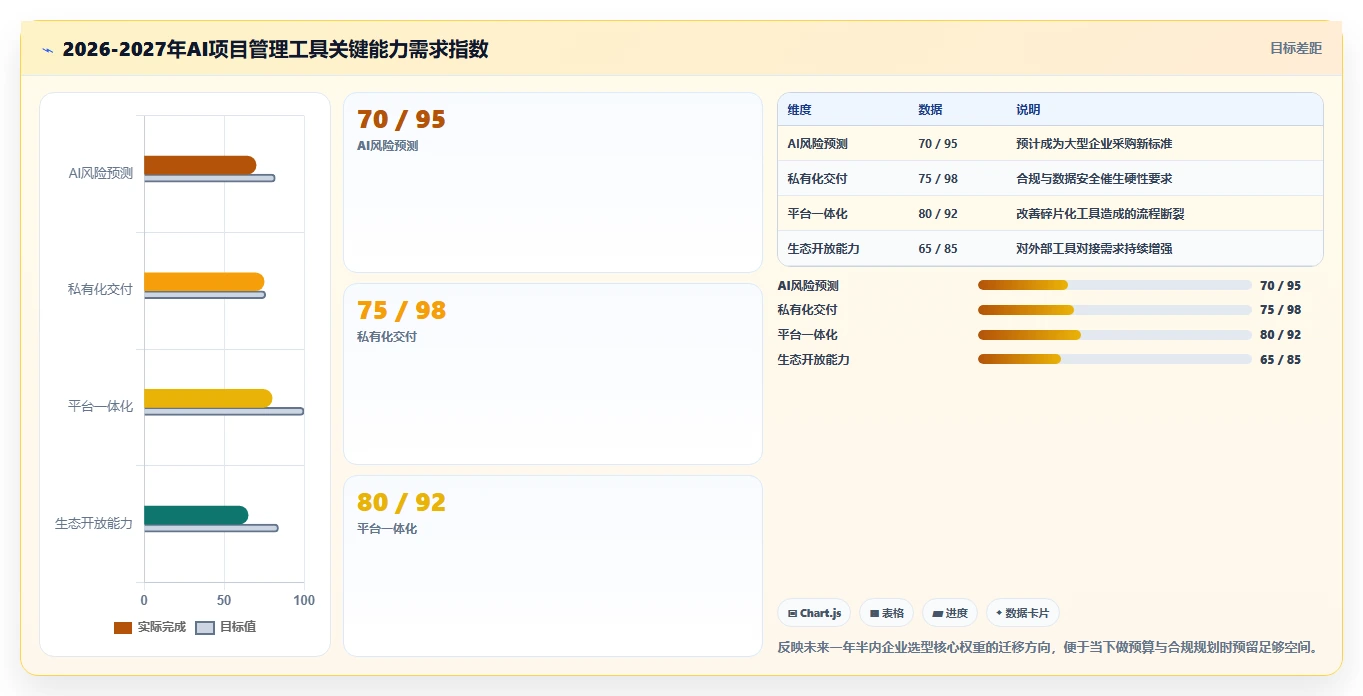Click the footer sentence starting with 反映未来一年半内
Image resolution: width=1363 pixels, height=696 pixels.
tap(1047, 647)
